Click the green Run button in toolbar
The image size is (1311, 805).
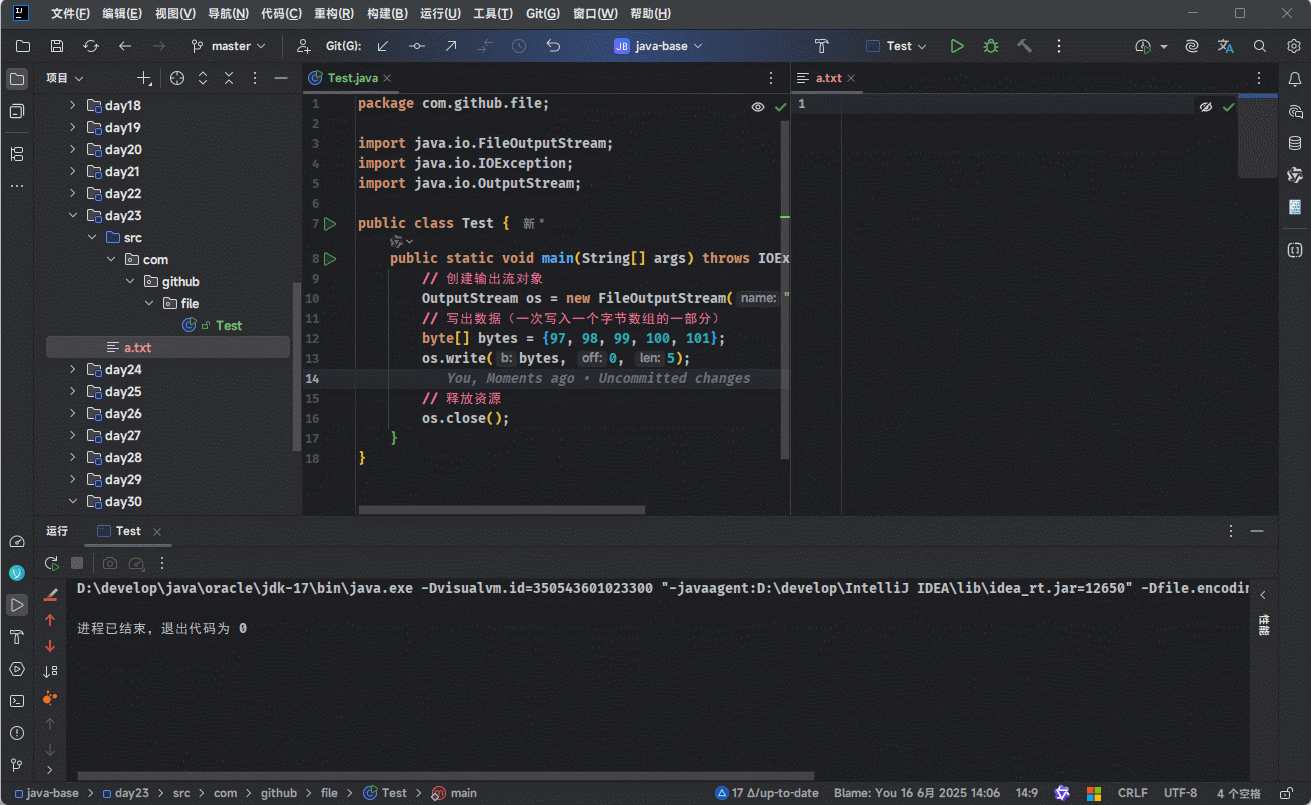coord(957,46)
